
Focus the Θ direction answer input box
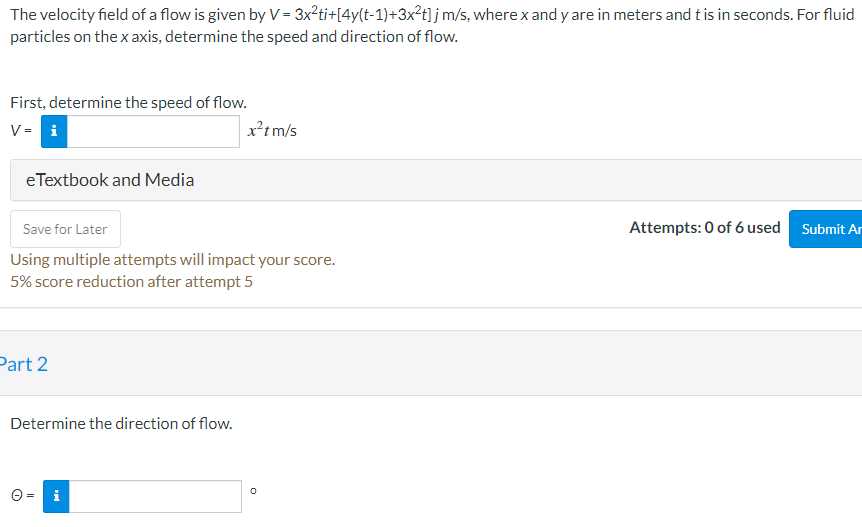click(155, 496)
